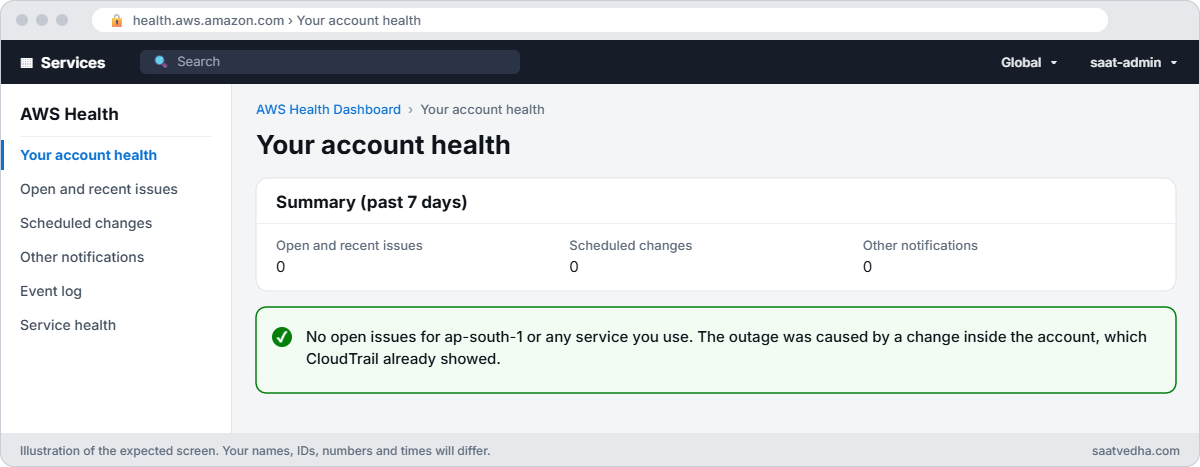Click the 0 count under Scheduled changes

[x=574, y=267]
